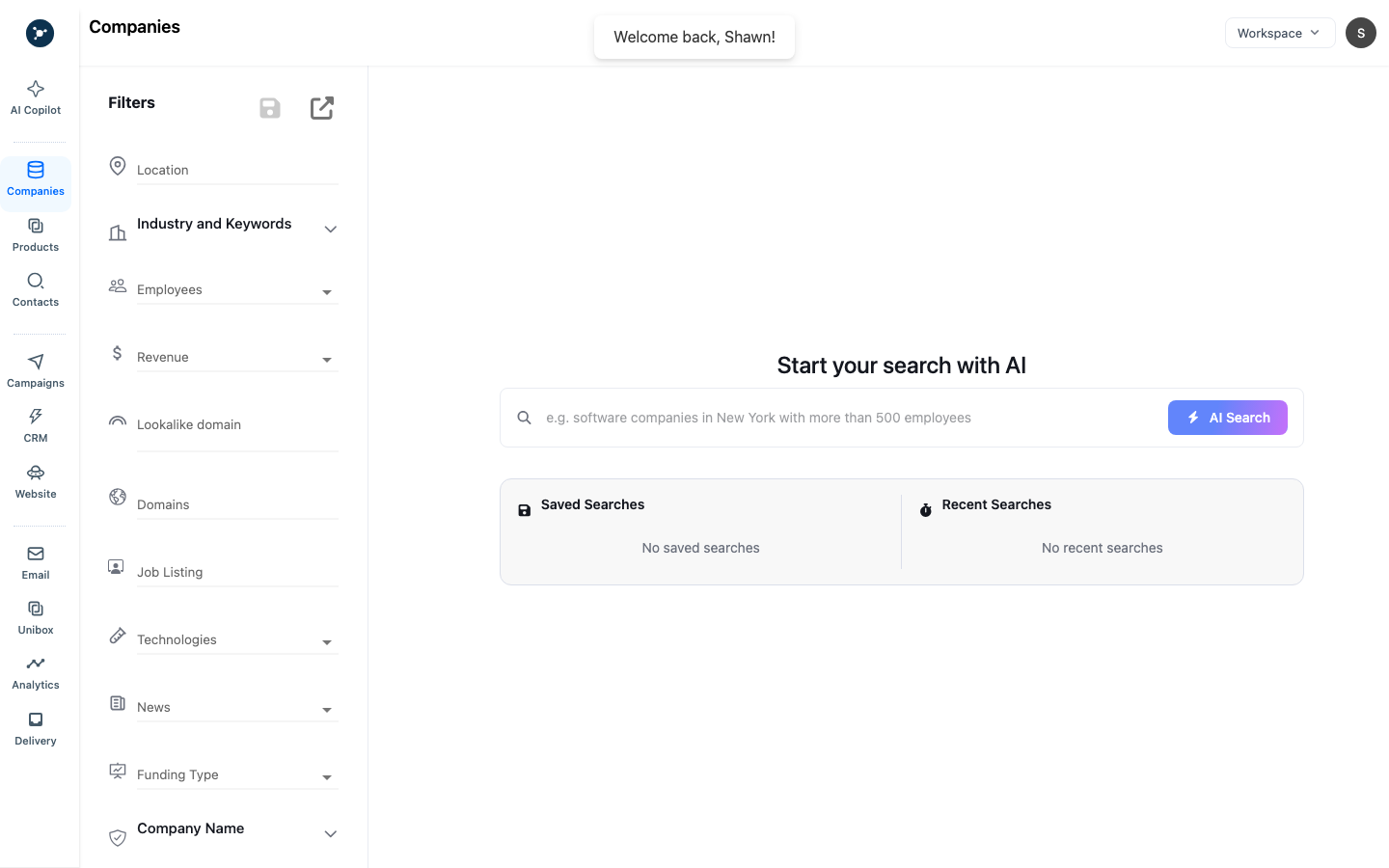1389x868 pixels.
Task: Click the Job Listing icon
Action: tap(116, 567)
